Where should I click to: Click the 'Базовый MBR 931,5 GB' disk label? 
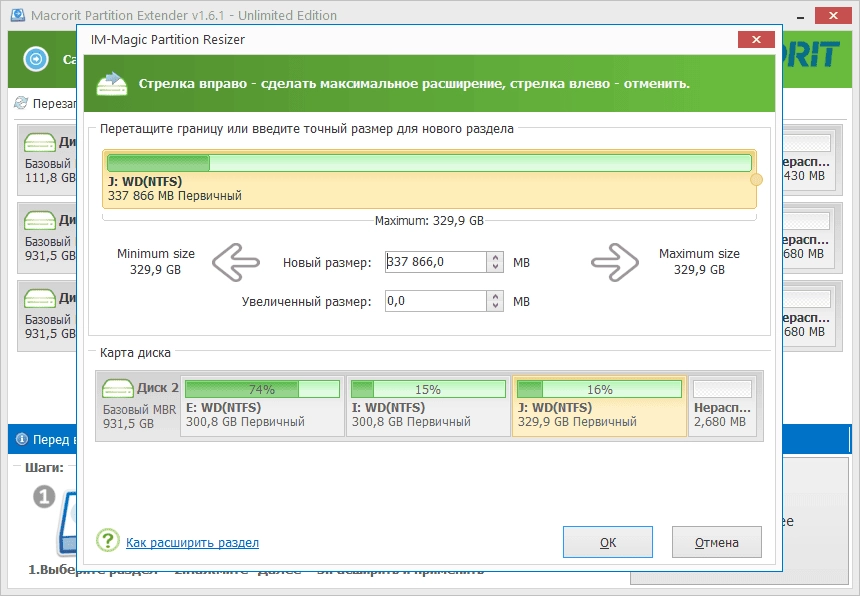point(140,417)
